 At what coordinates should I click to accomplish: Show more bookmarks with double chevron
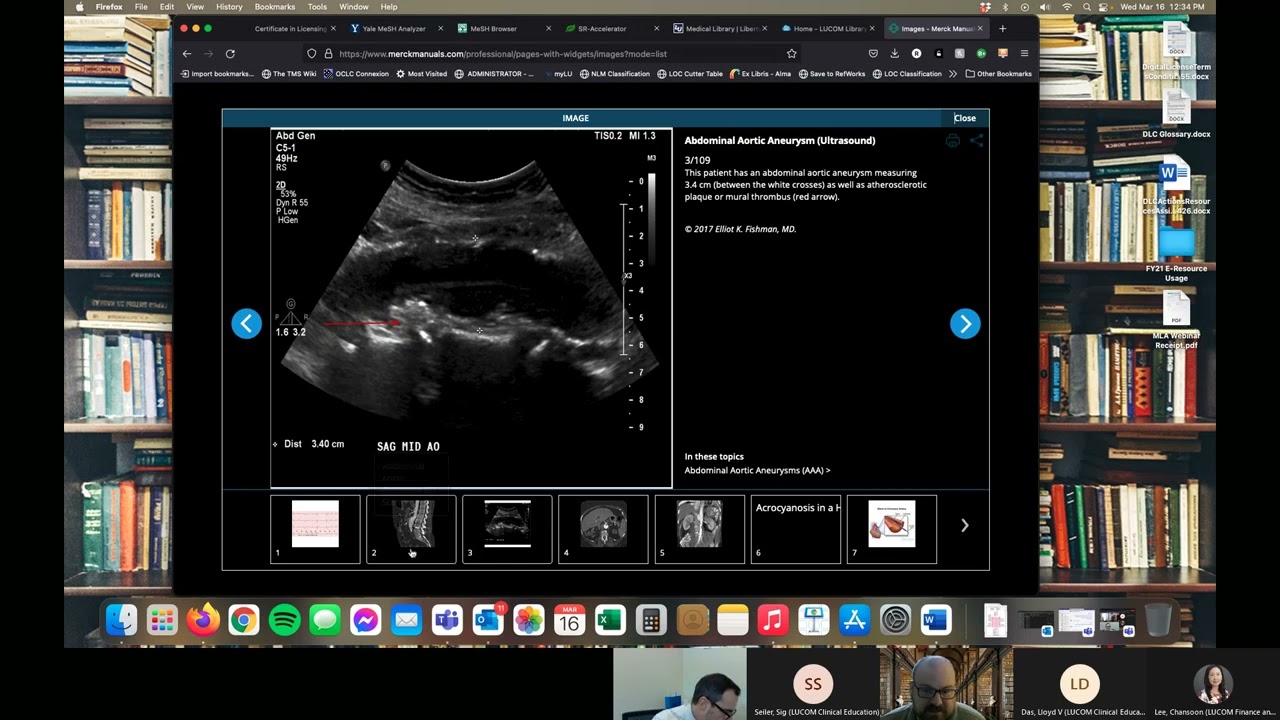953,74
